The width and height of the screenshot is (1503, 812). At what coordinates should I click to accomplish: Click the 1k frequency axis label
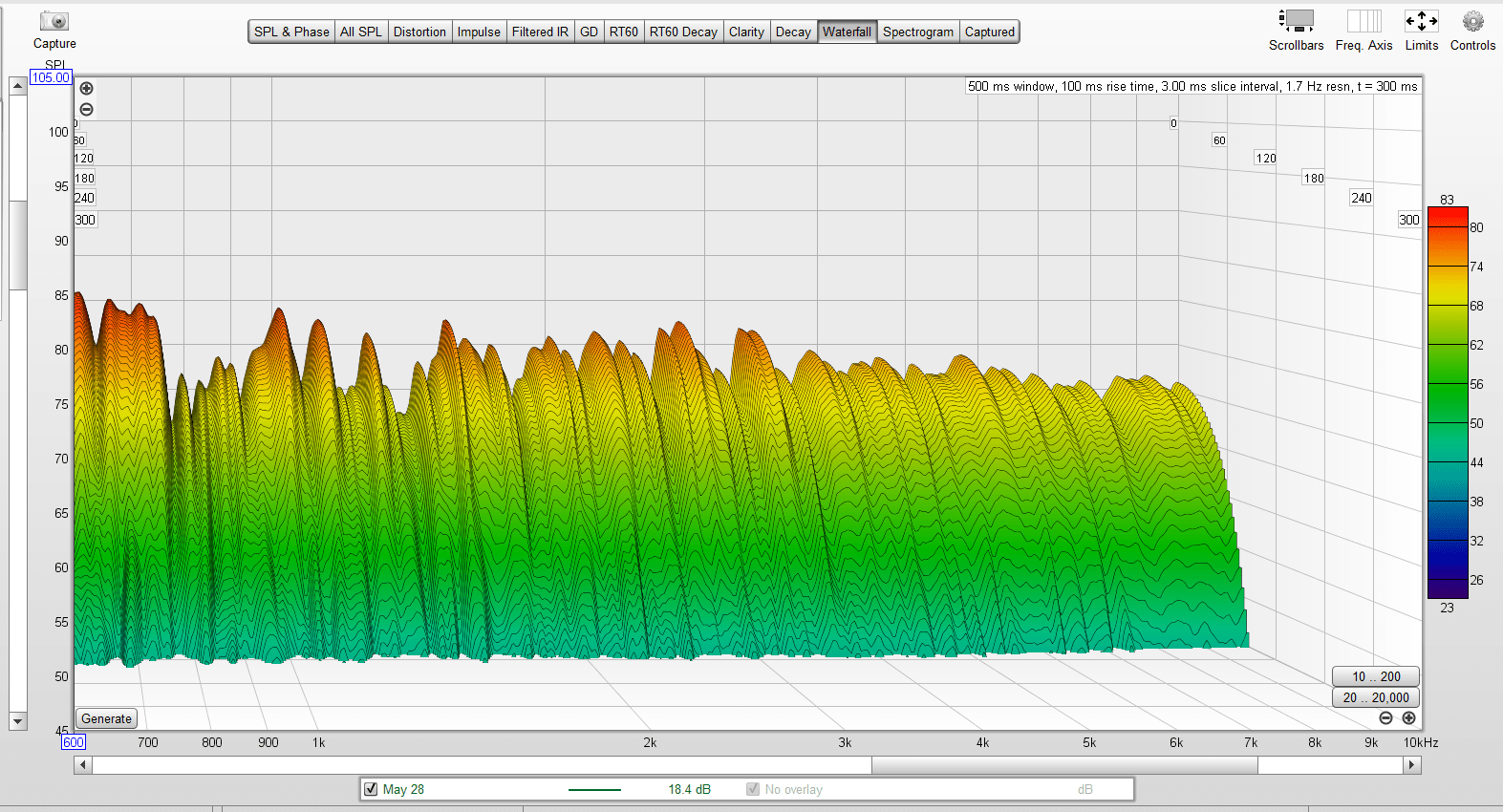point(319,742)
